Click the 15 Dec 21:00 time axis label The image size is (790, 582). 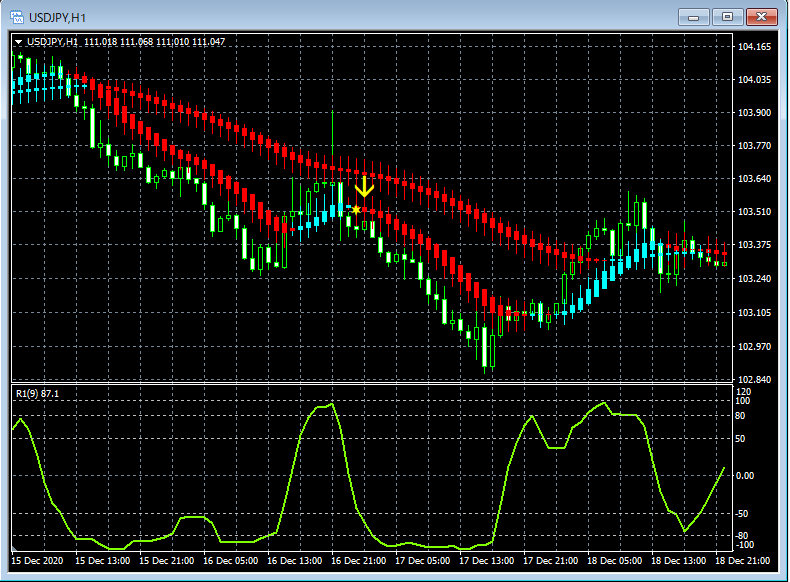coord(166,560)
